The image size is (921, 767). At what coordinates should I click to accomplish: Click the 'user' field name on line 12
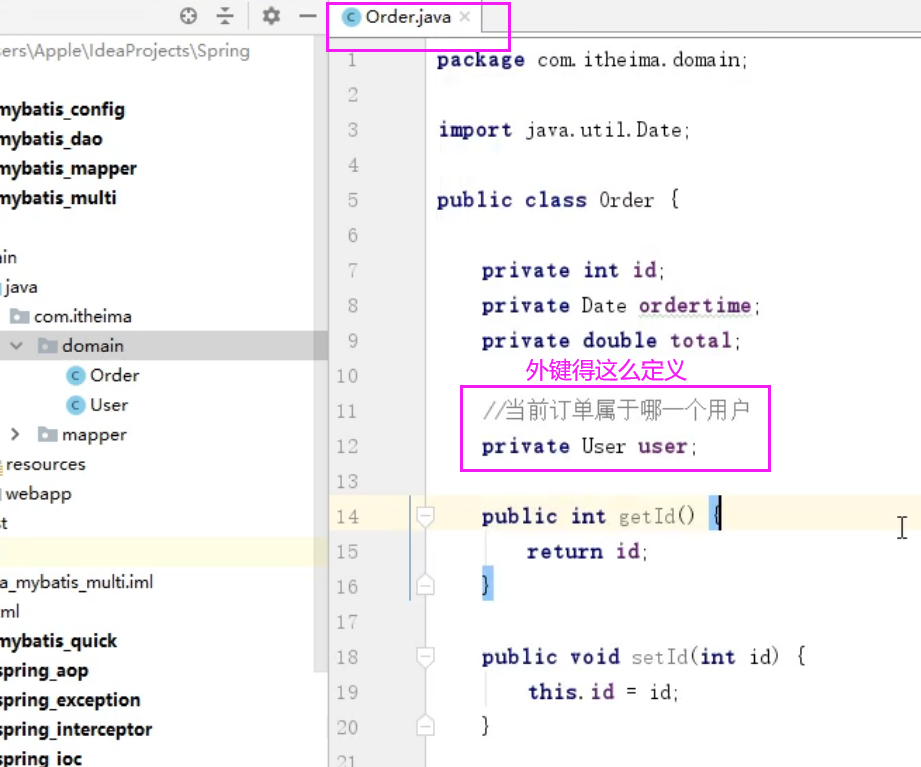(x=663, y=446)
